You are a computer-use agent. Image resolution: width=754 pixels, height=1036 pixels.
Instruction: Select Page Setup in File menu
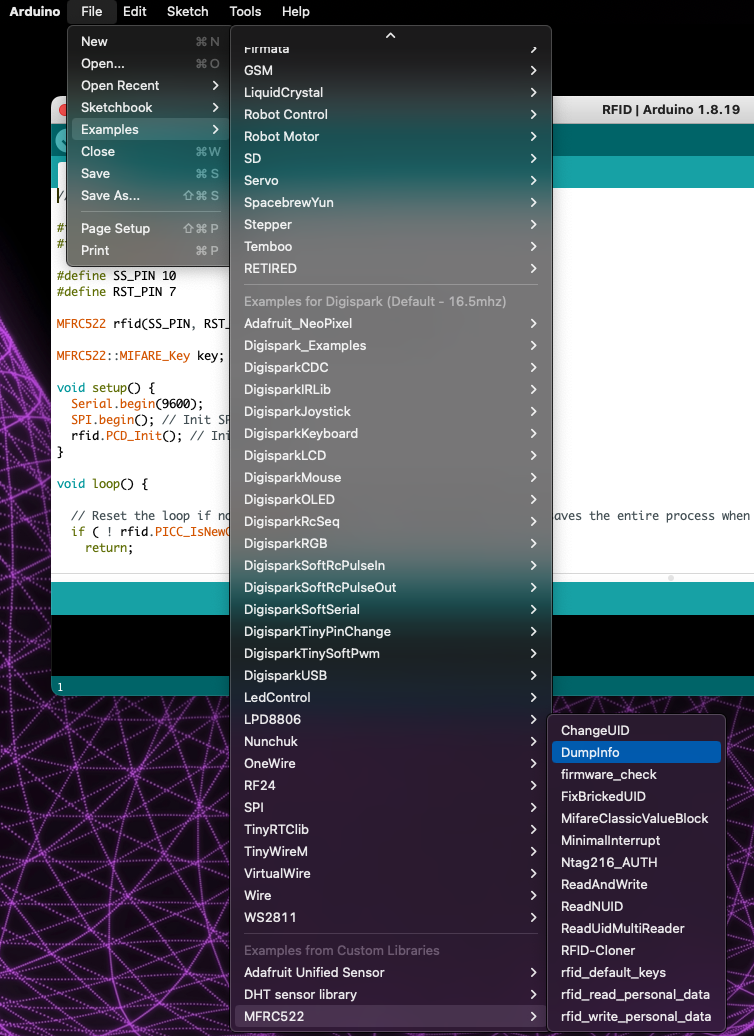click(149, 228)
